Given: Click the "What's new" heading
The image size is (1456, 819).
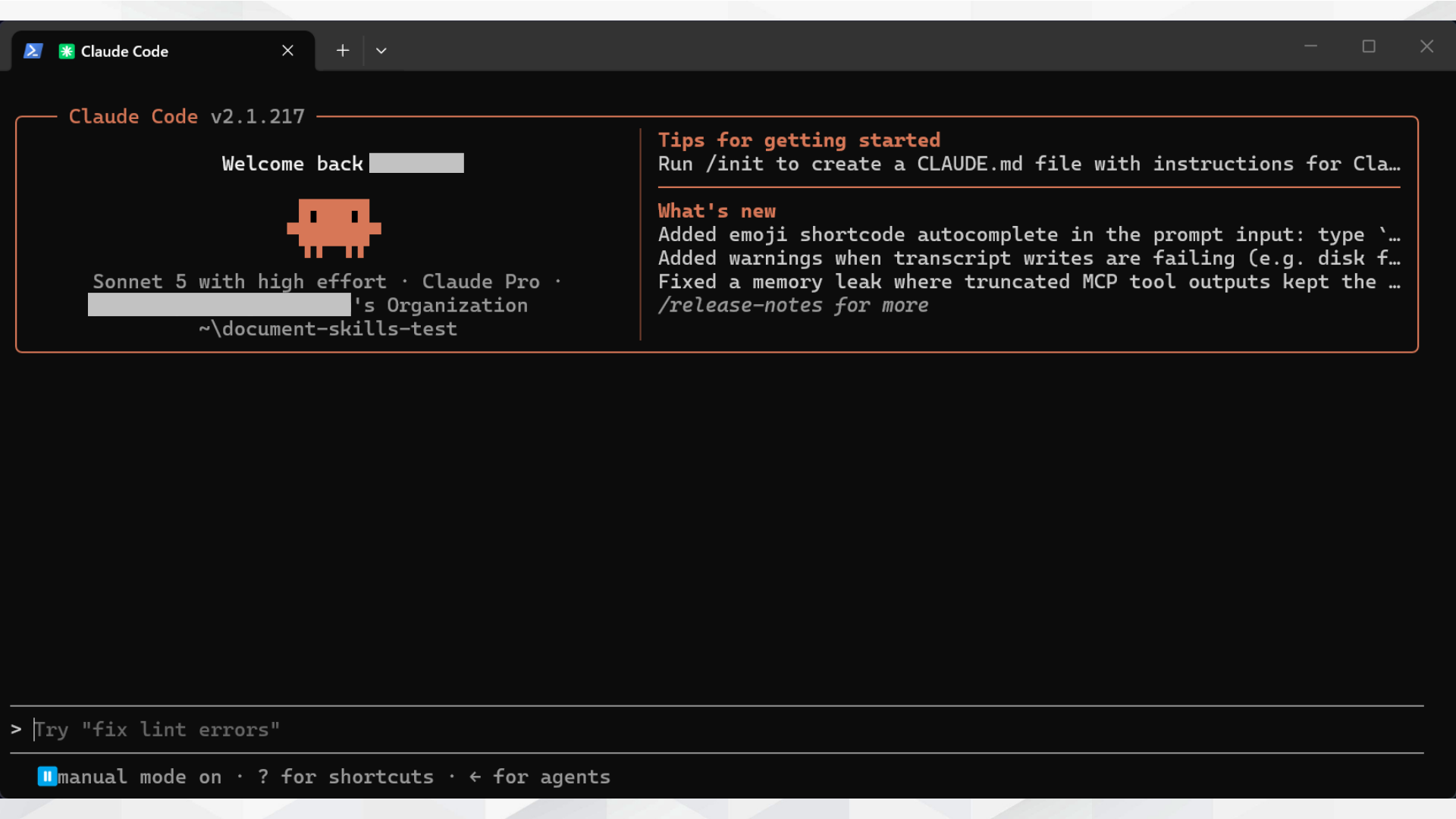Looking at the screenshot, I should pyautogui.click(x=717, y=211).
